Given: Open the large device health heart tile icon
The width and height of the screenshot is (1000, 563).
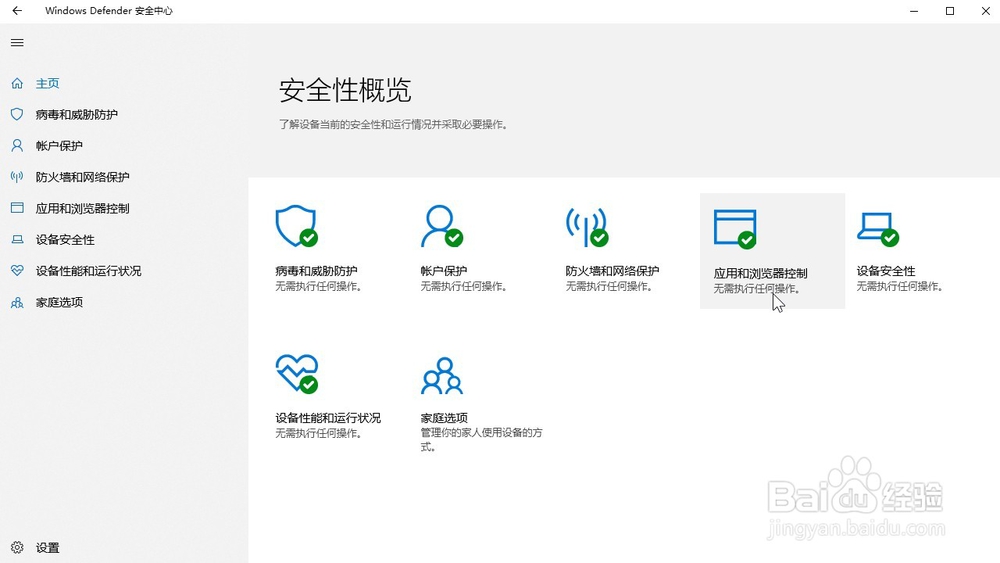Looking at the screenshot, I should click(297, 374).
